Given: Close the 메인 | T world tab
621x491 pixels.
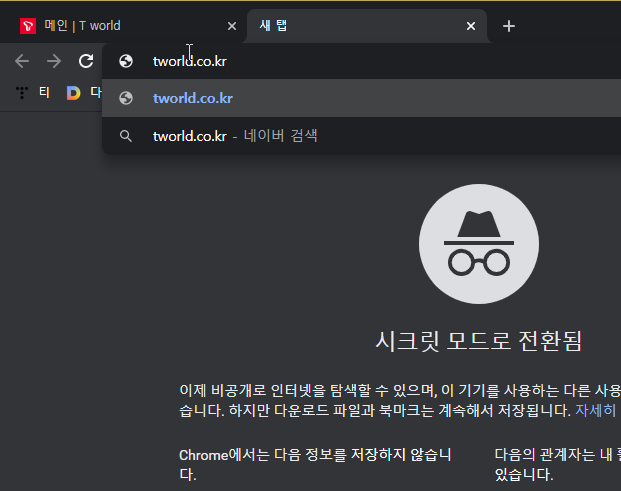Looking at the screenshot, I should [x=232, y=26].
